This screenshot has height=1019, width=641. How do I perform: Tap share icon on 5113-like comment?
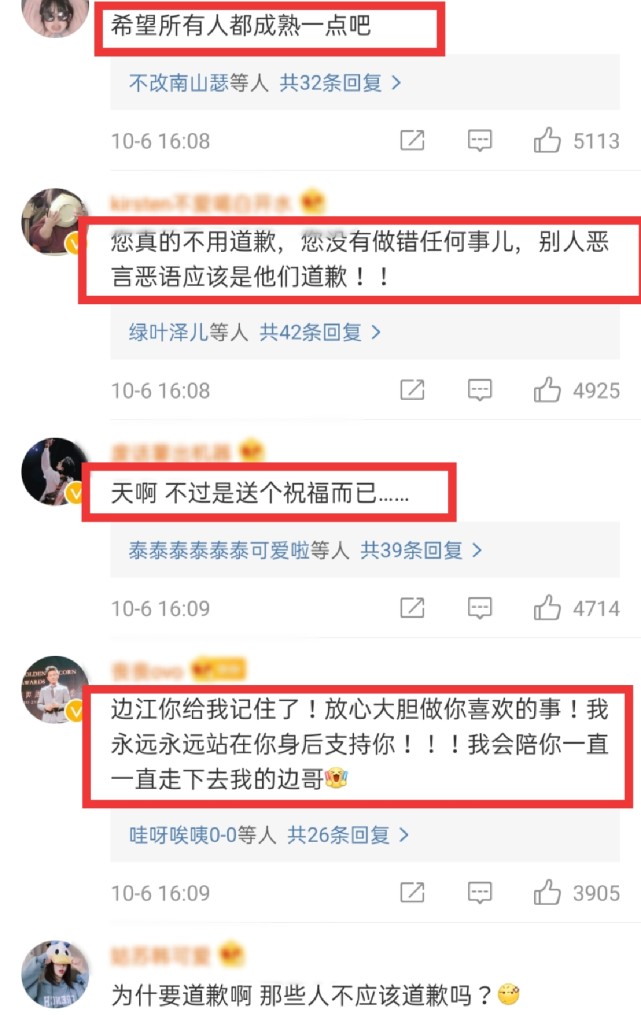point(412,140)
